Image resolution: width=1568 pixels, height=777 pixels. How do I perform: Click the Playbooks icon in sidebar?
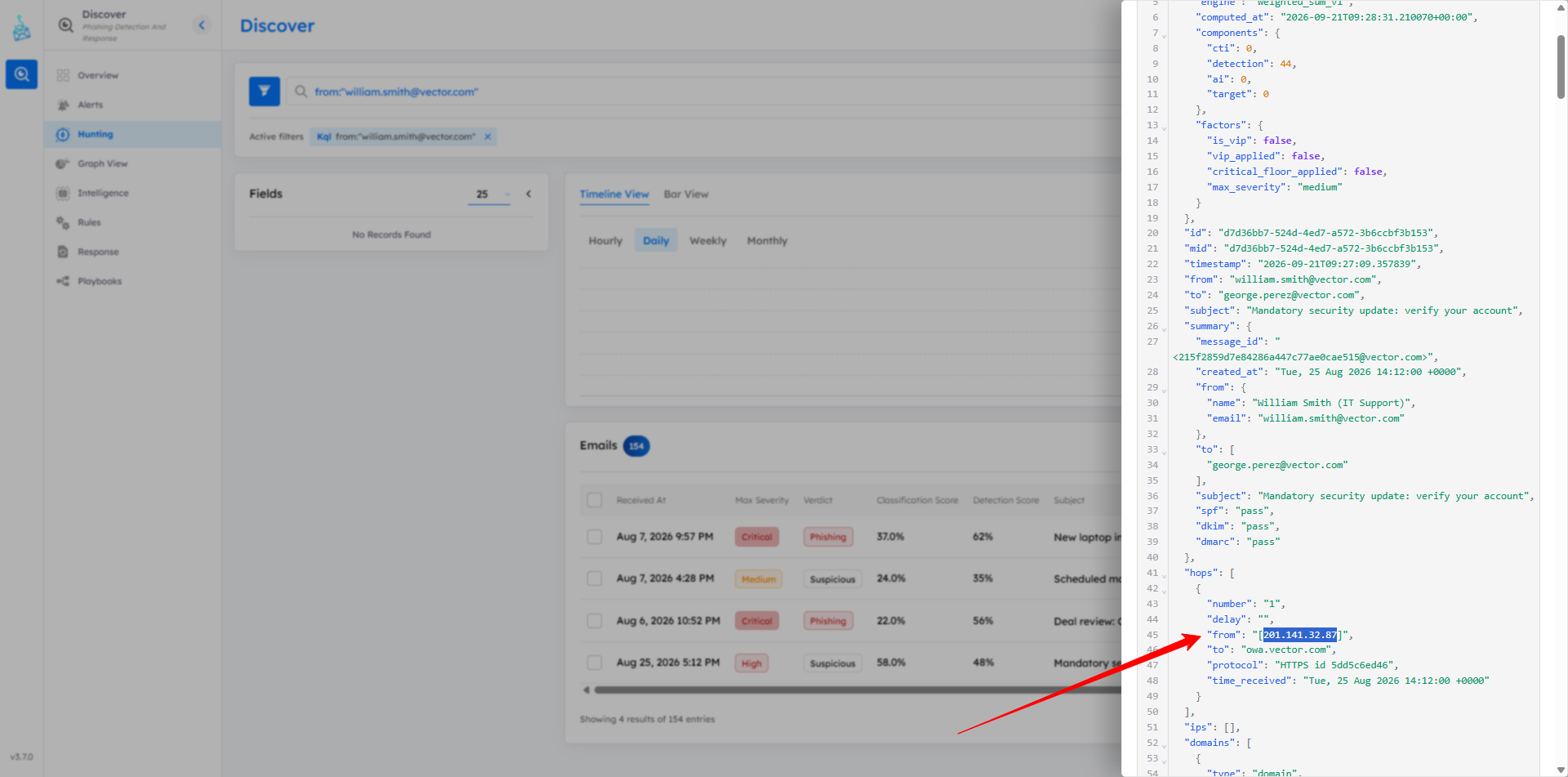63,281
